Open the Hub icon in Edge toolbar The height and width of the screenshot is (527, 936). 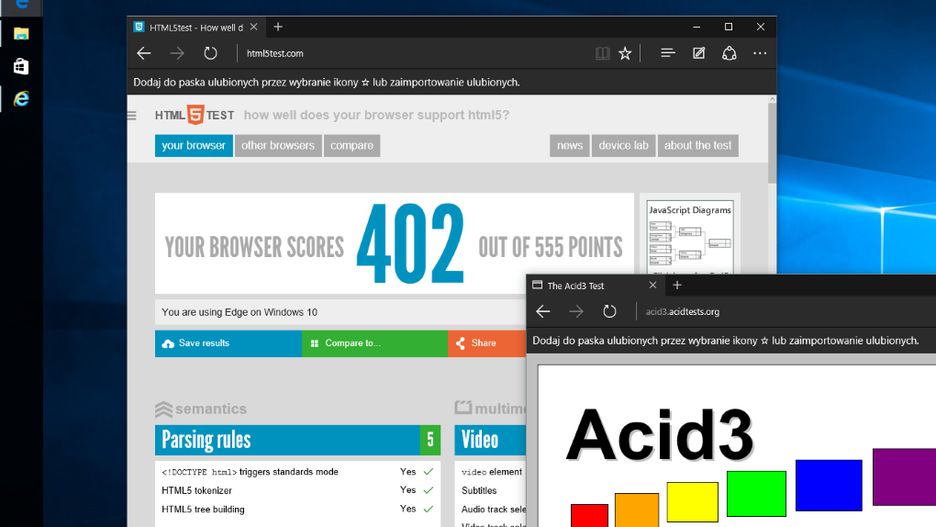tap(668, 53)
